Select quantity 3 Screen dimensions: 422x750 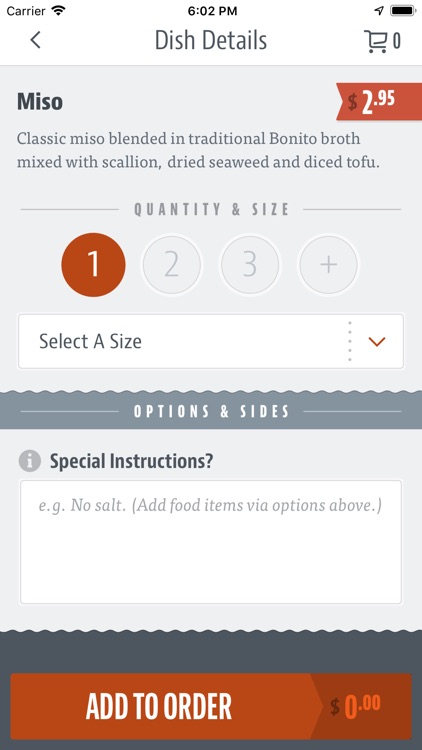tap(250, 265)
